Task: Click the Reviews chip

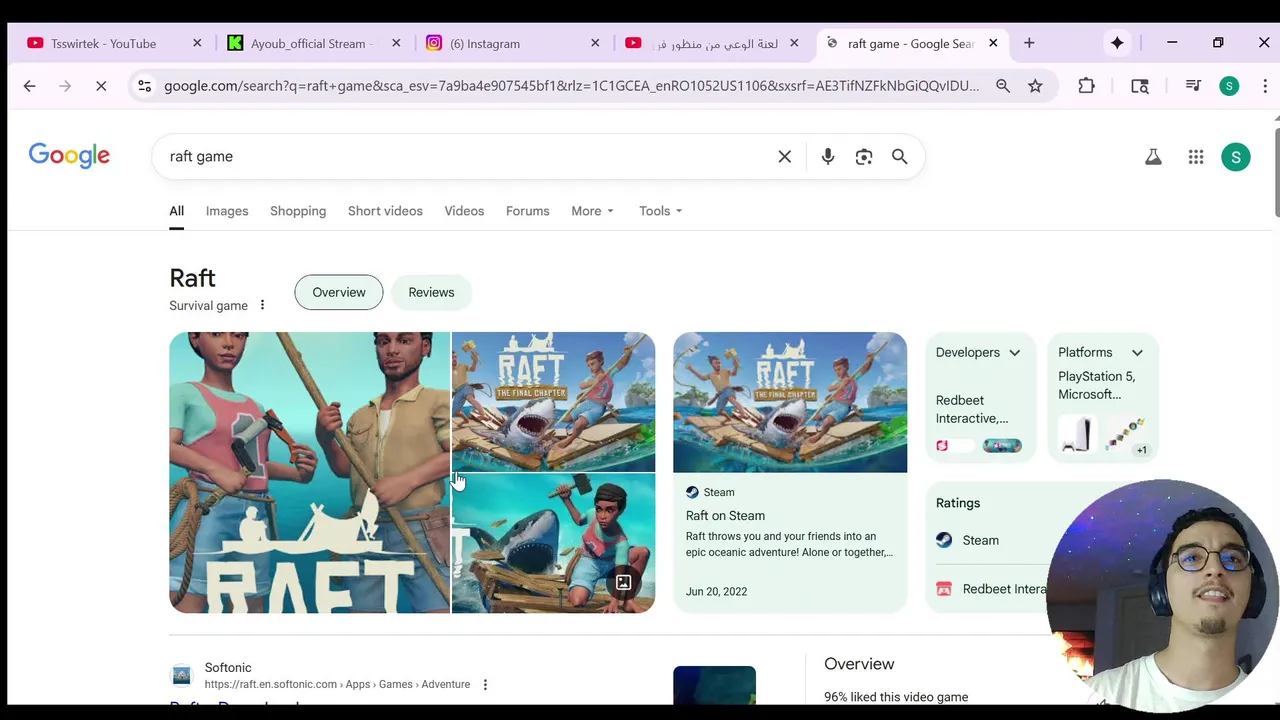Action: point(431,292)
